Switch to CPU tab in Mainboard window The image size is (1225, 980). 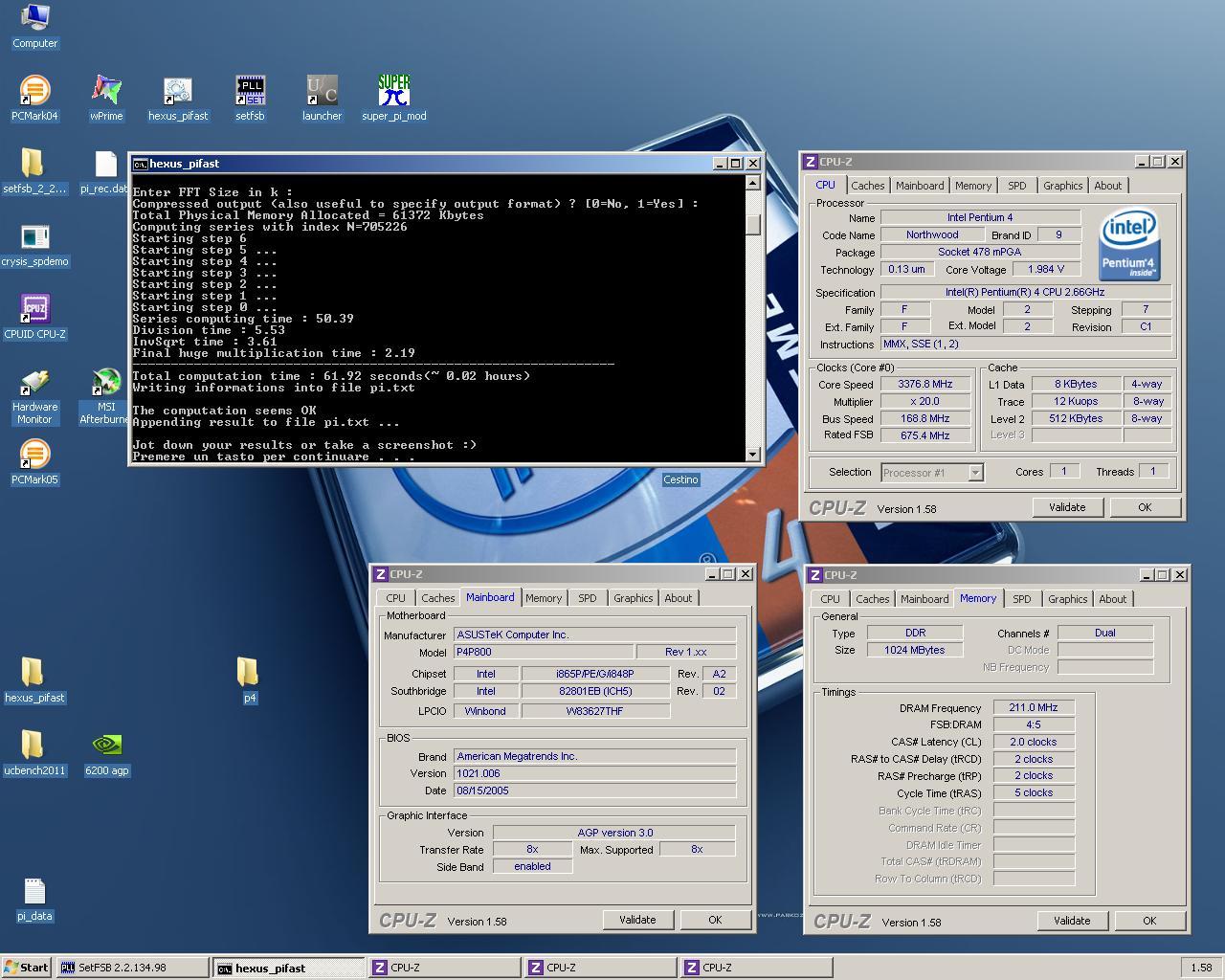click(396, 598)
